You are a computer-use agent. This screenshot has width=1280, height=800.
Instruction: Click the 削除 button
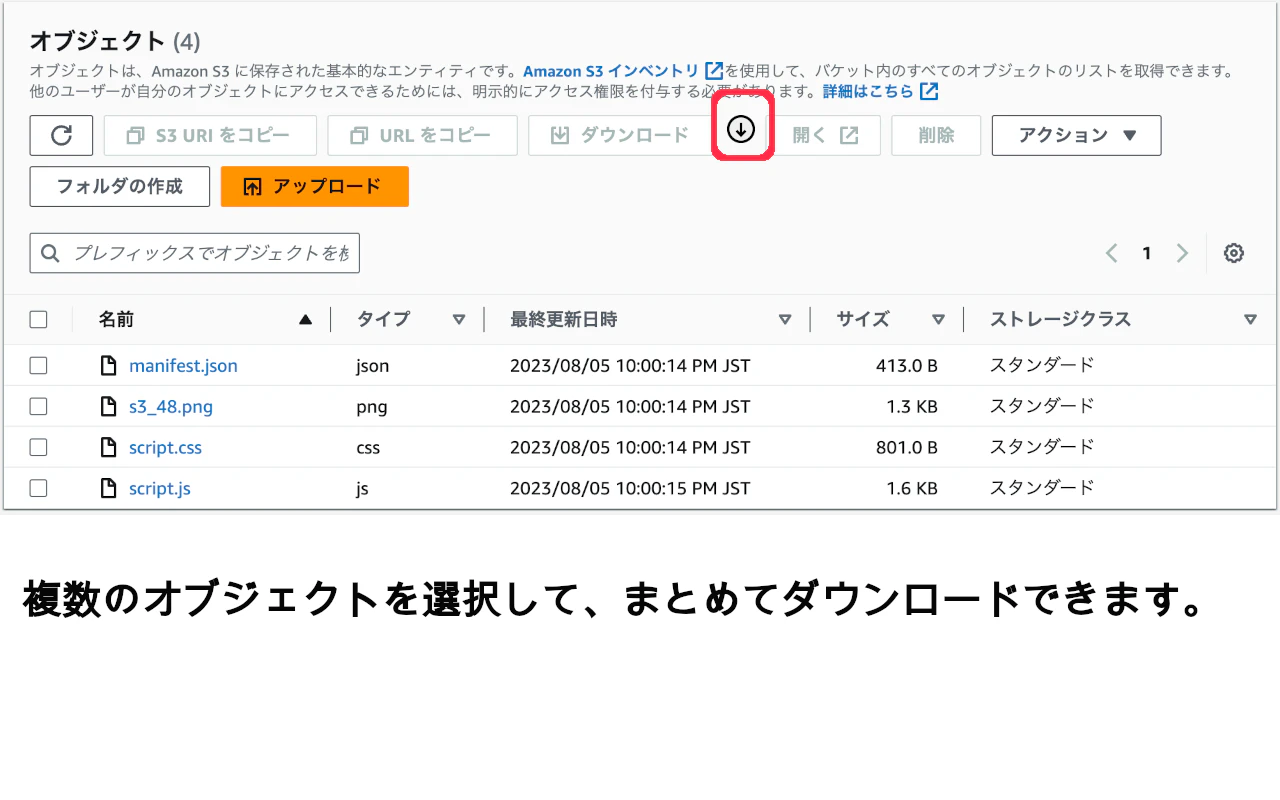[x=936, y=135]
